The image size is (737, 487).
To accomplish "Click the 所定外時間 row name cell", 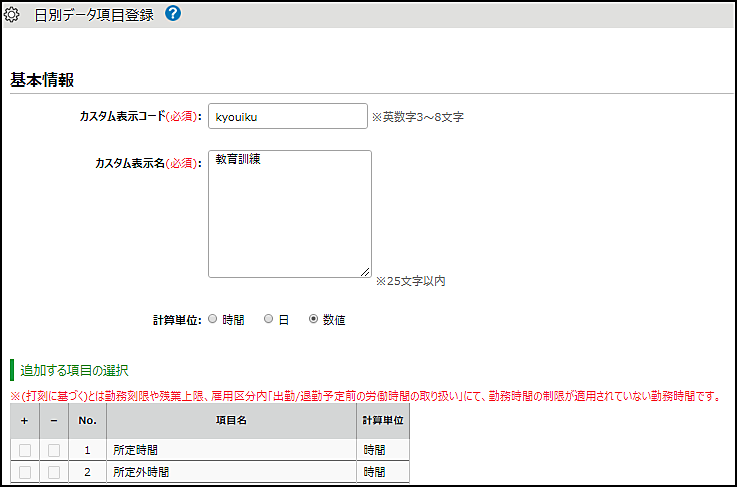I will tap(231, 472).
